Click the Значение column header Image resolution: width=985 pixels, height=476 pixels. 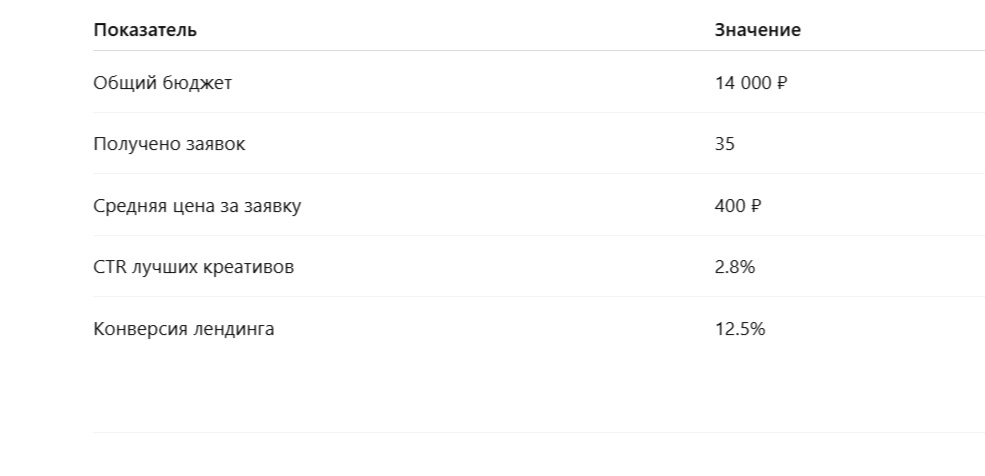pyautogui.click(x=757, y=30)
